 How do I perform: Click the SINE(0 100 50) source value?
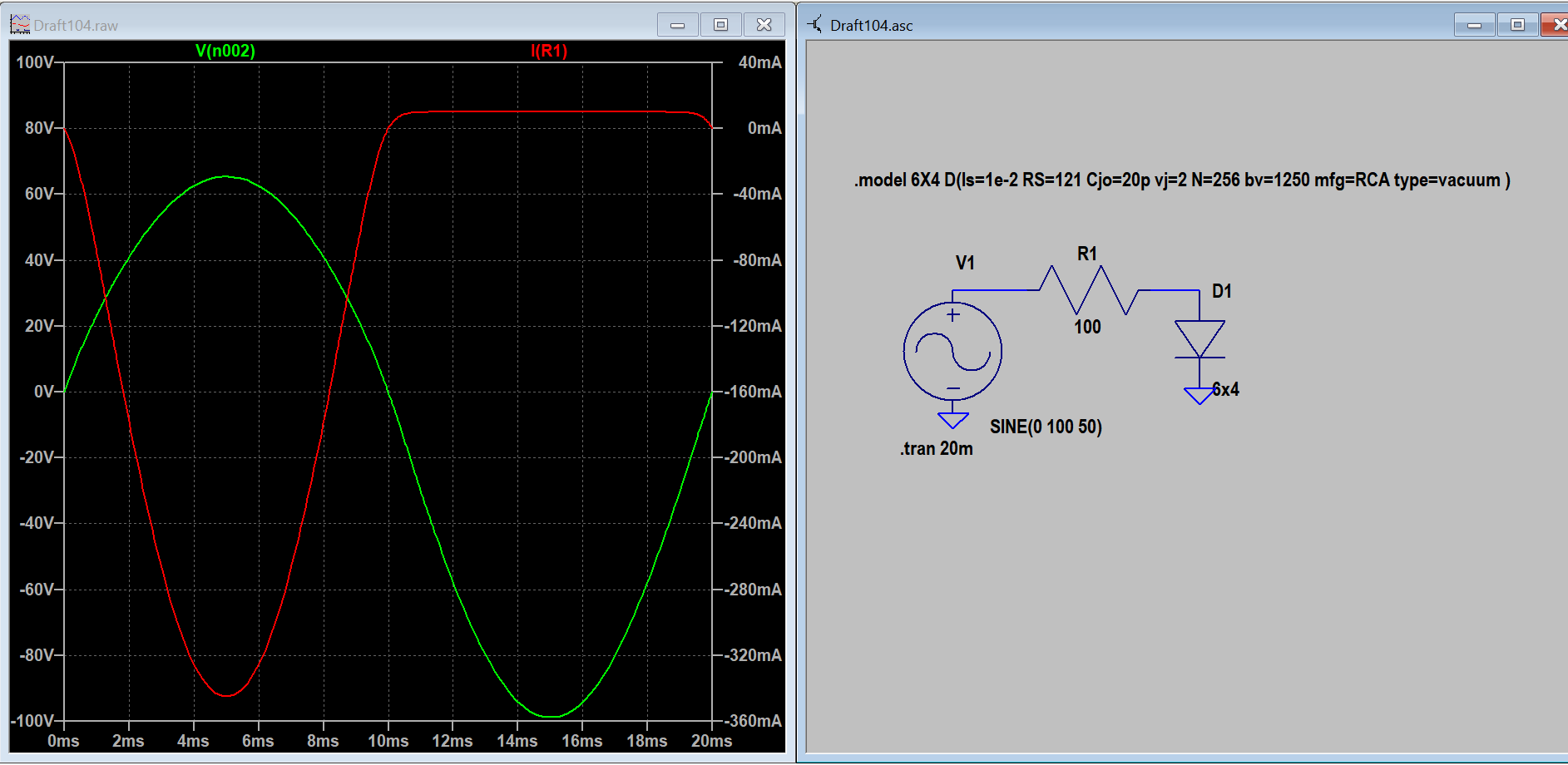(x=1046, y=427)
